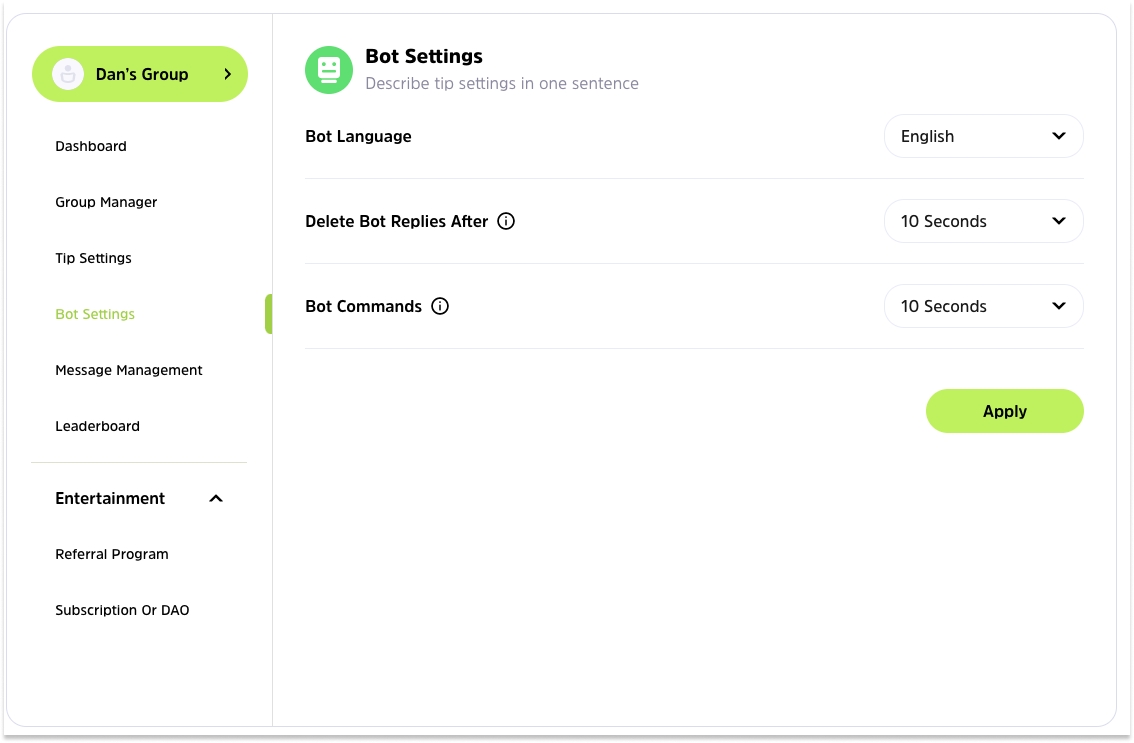
Task: Open the Bot Commands dropdown
Action: 984,306
